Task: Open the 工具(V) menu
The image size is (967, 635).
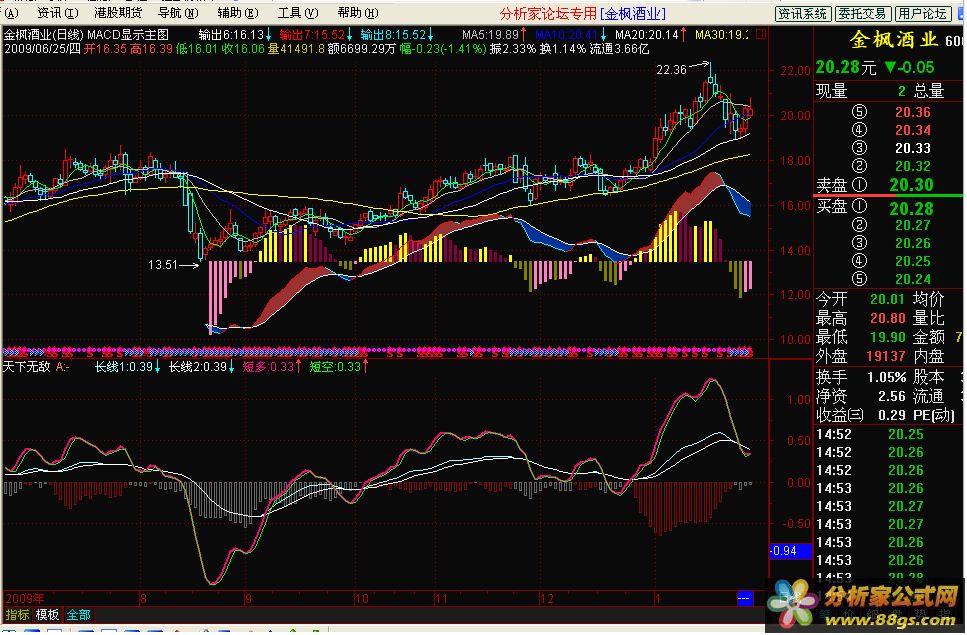Action: coord(298,12)
